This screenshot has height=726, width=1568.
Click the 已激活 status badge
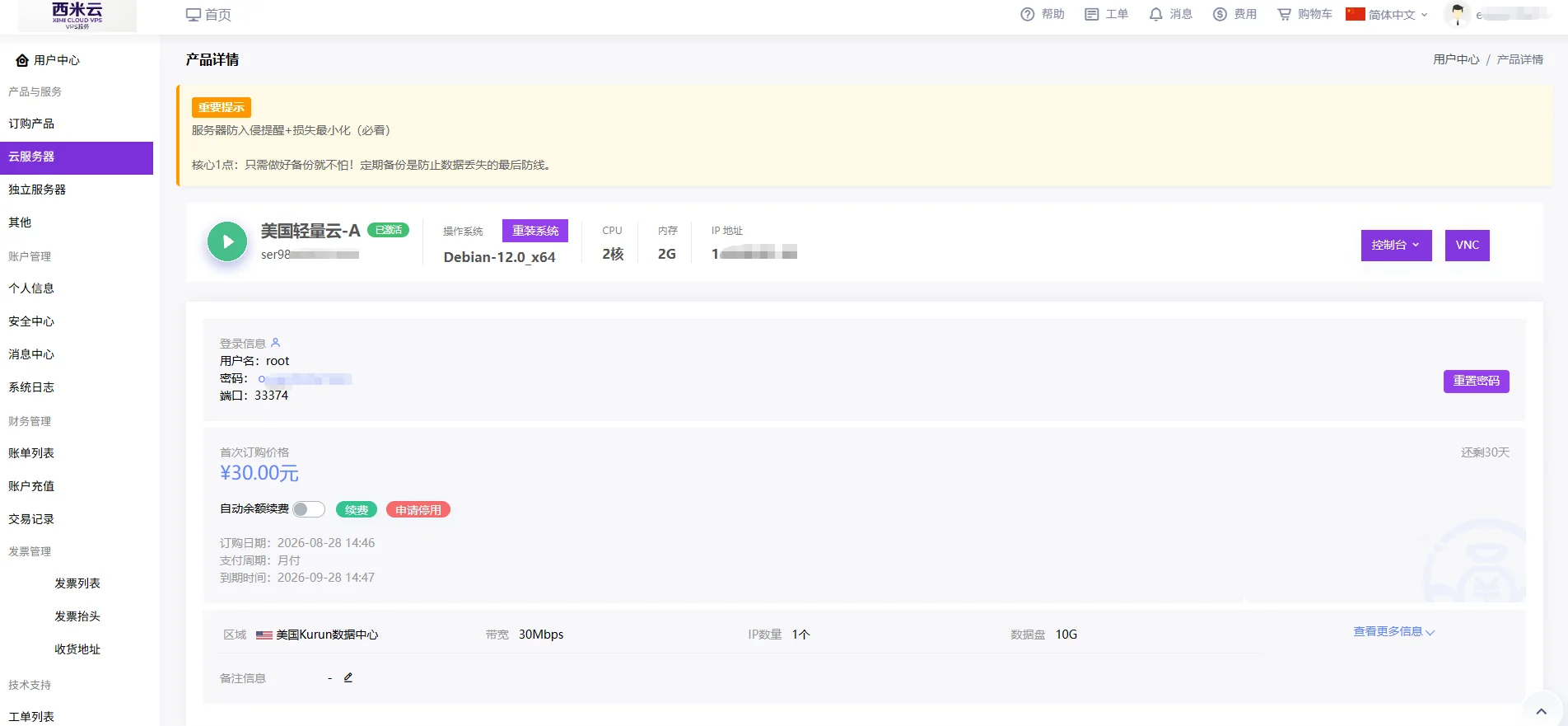pos(388,230)
